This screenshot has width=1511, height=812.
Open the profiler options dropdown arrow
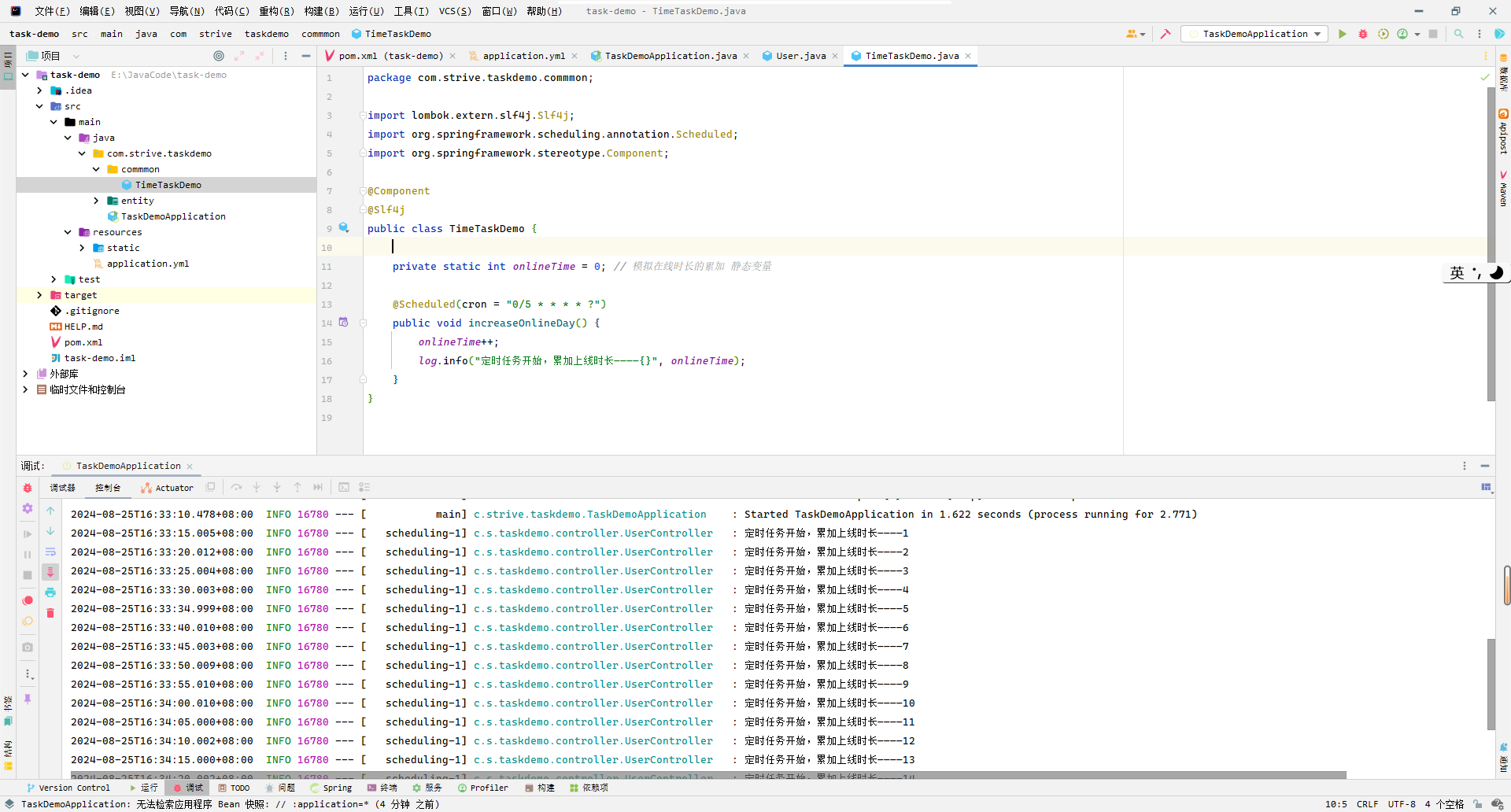tap(1417, 34)
